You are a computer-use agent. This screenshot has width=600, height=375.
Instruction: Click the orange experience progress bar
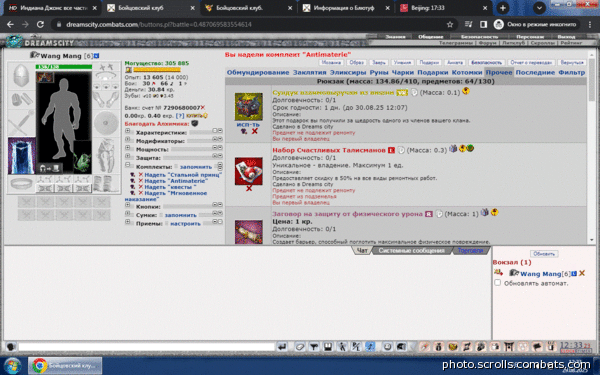(x=157, y=70)
